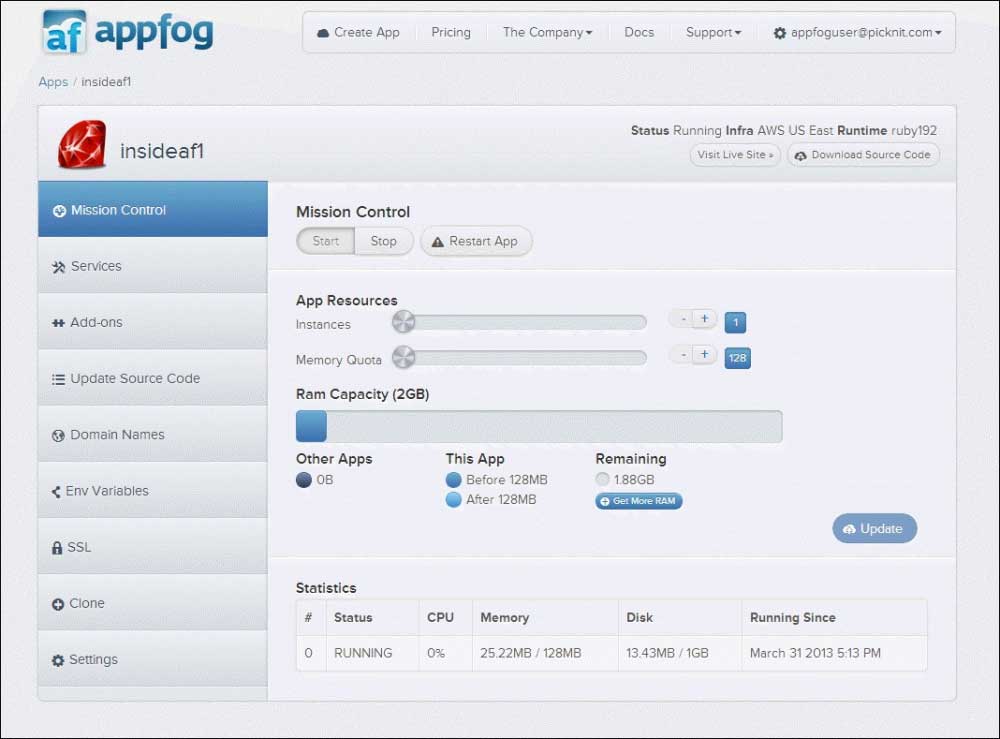Open the Support dropdown menu
Image resolution: width=1000 pixels, height=739 pixels.
point(713,32)
